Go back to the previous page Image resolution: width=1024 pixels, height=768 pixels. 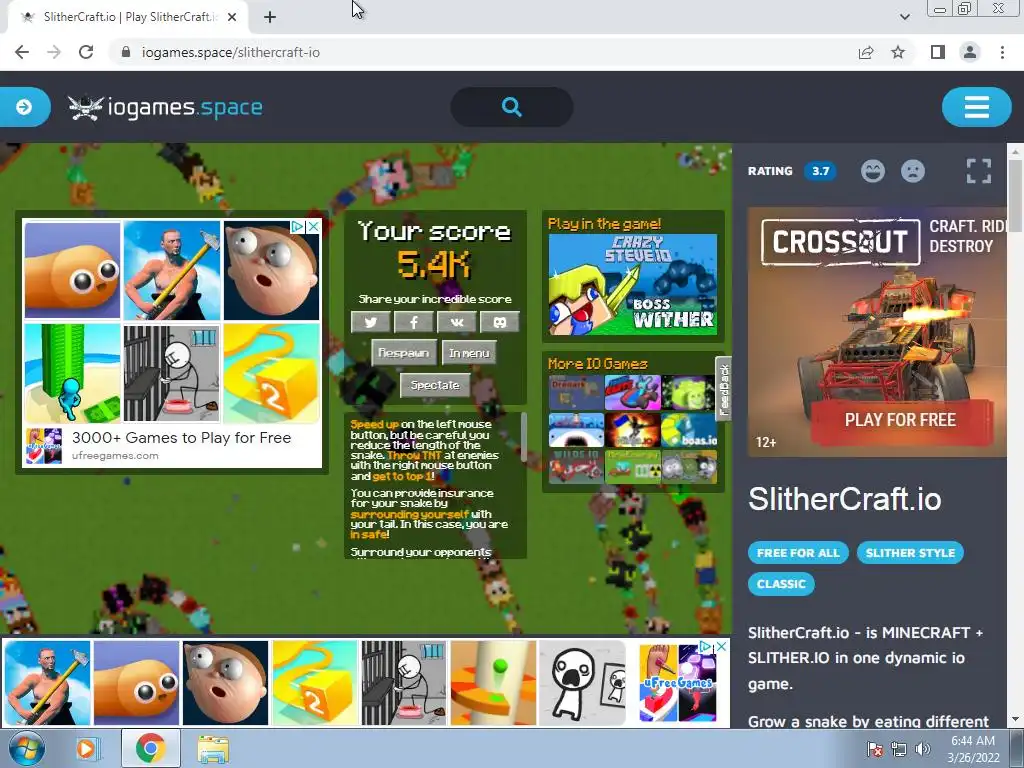[22, 52]
